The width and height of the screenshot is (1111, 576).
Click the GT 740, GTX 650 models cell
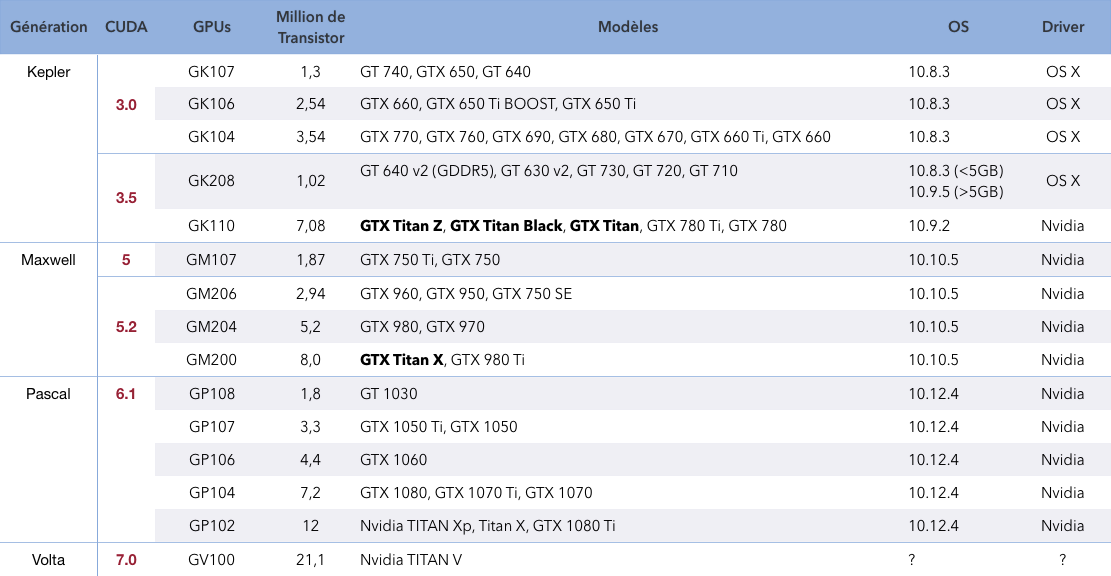(445, 72)
